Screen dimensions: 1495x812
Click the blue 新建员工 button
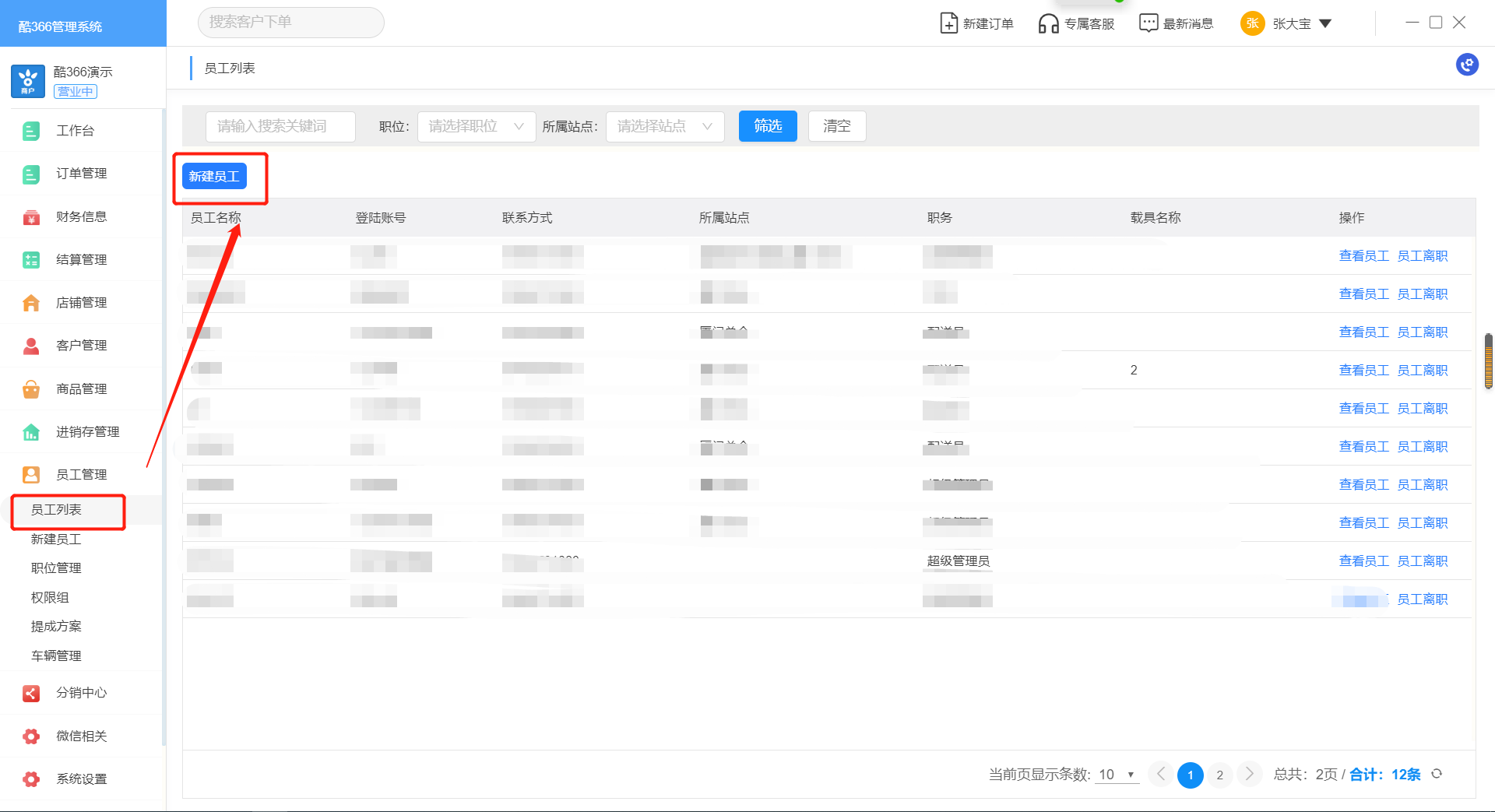click(x=214, y=177)
